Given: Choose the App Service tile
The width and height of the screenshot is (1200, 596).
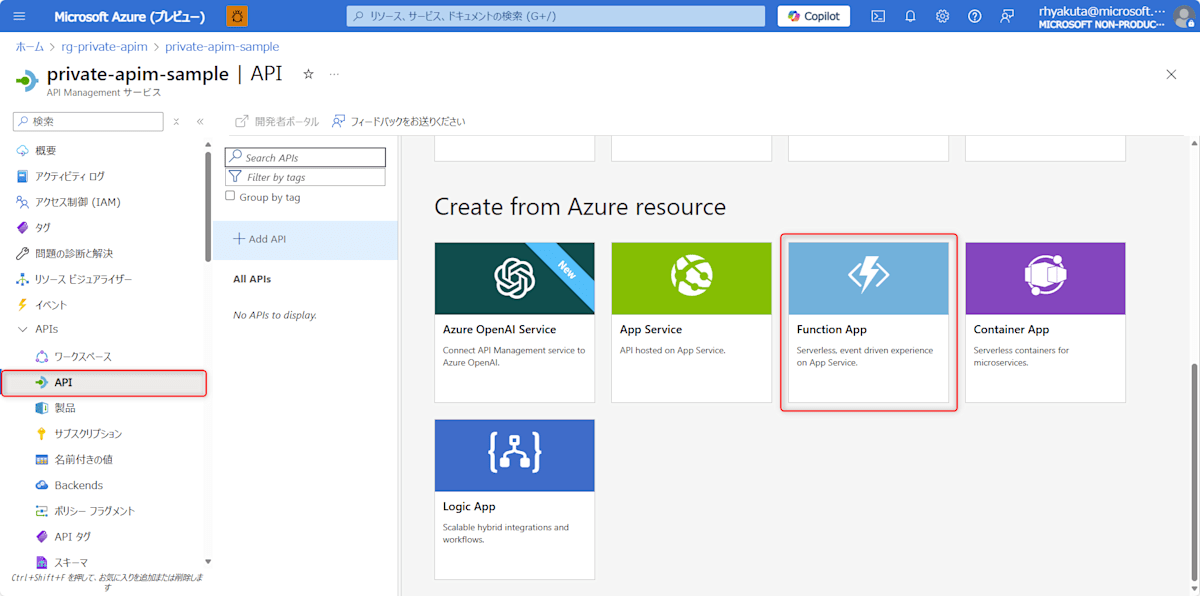Looking at the screenshot, I should 691,322.
